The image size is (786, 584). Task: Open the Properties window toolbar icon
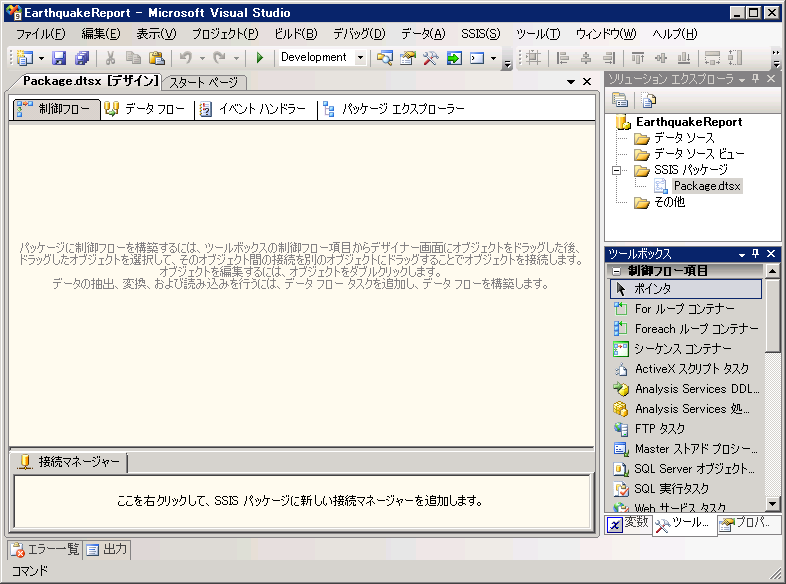tap(408, 58)
